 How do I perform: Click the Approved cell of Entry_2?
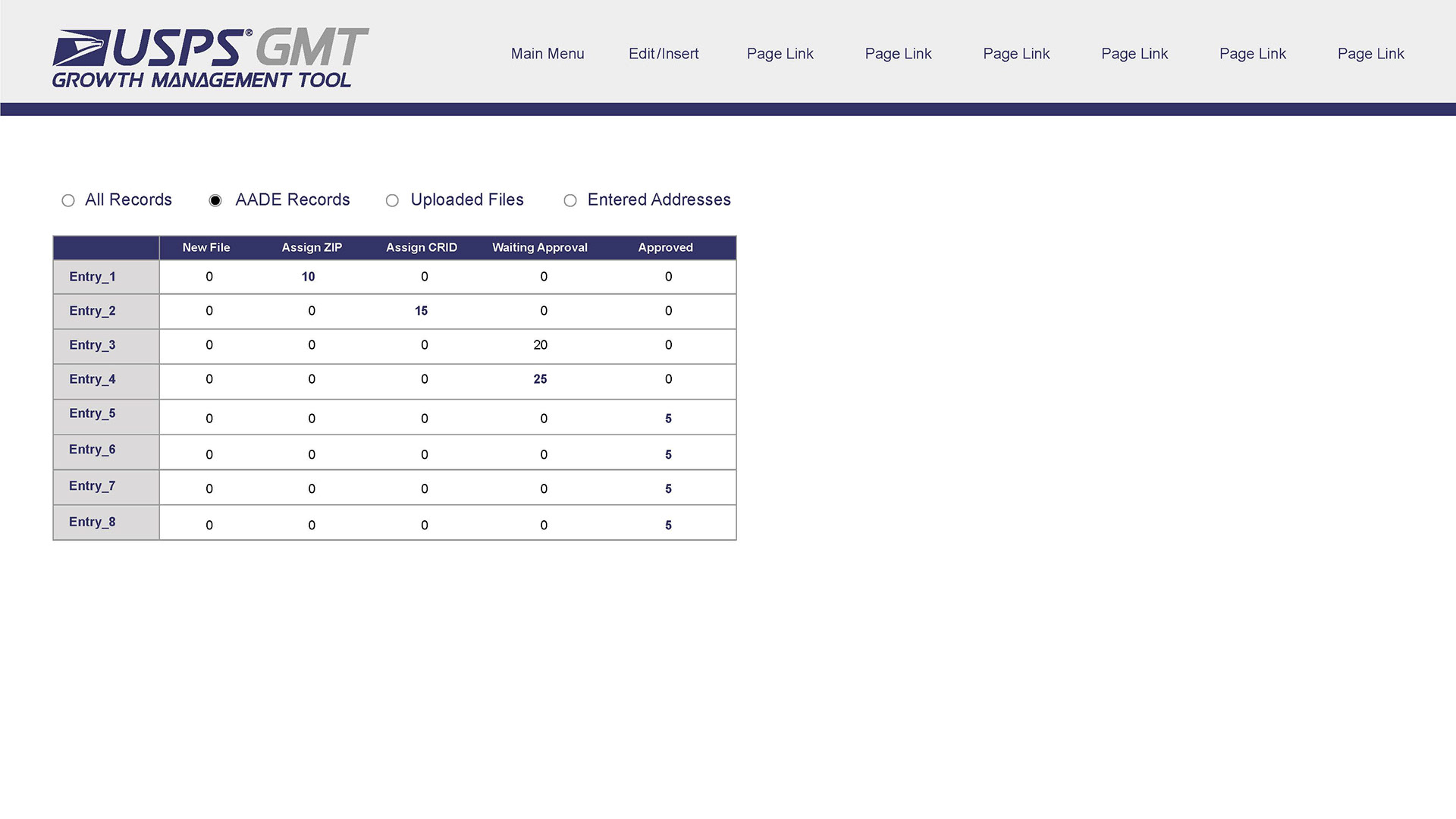(x=668, y=311)
